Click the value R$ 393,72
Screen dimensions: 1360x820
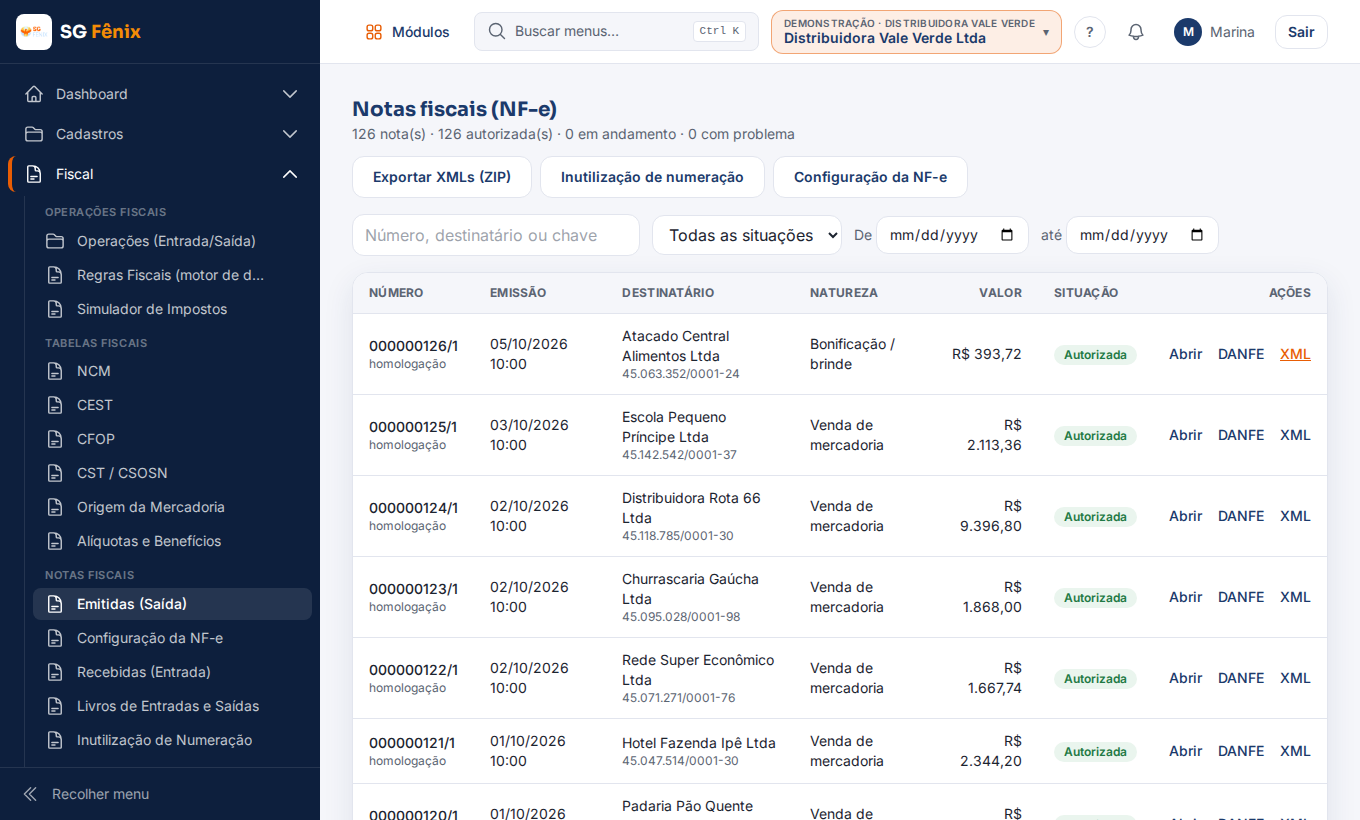987,354
